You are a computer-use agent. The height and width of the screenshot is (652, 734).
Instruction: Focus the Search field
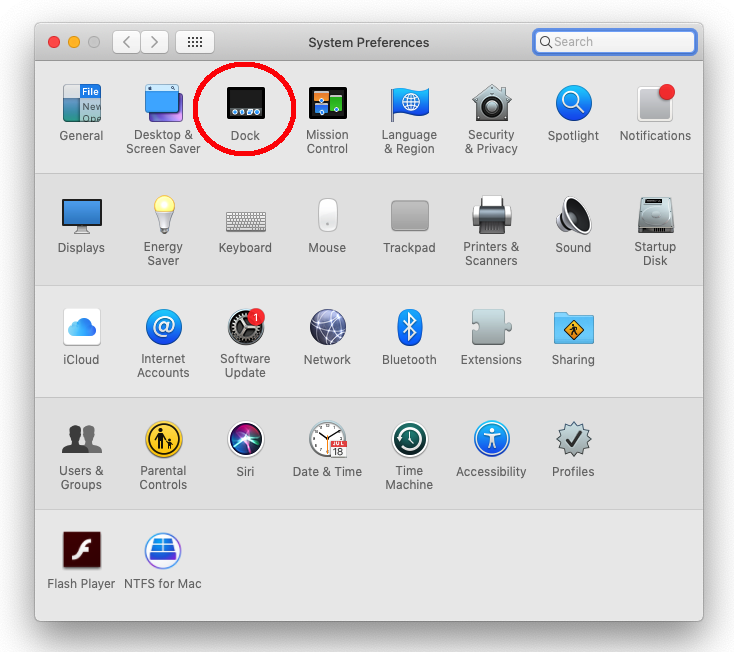615,42
